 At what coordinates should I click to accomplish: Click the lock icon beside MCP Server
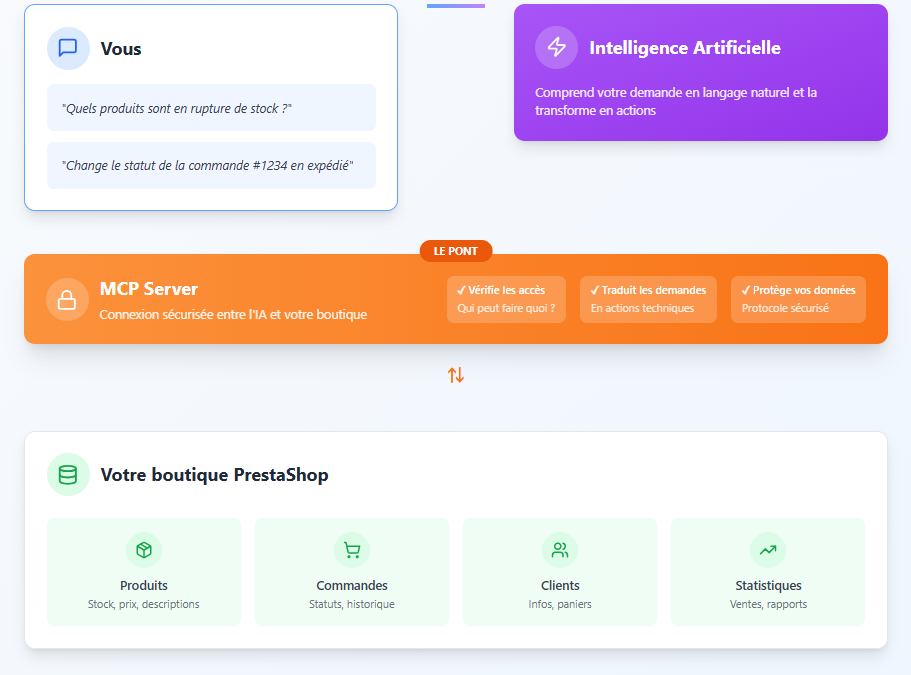66,298
